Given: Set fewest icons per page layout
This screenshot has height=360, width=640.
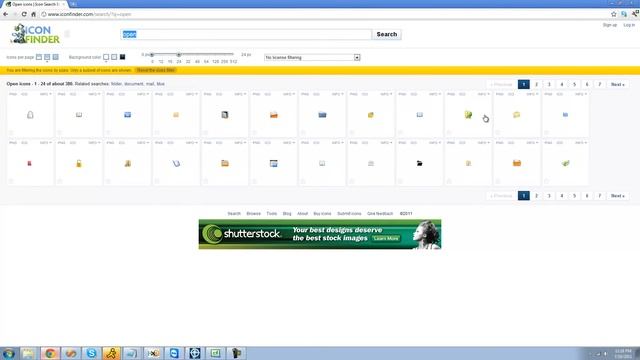Looking at the screenshot, I should [39, 57].
